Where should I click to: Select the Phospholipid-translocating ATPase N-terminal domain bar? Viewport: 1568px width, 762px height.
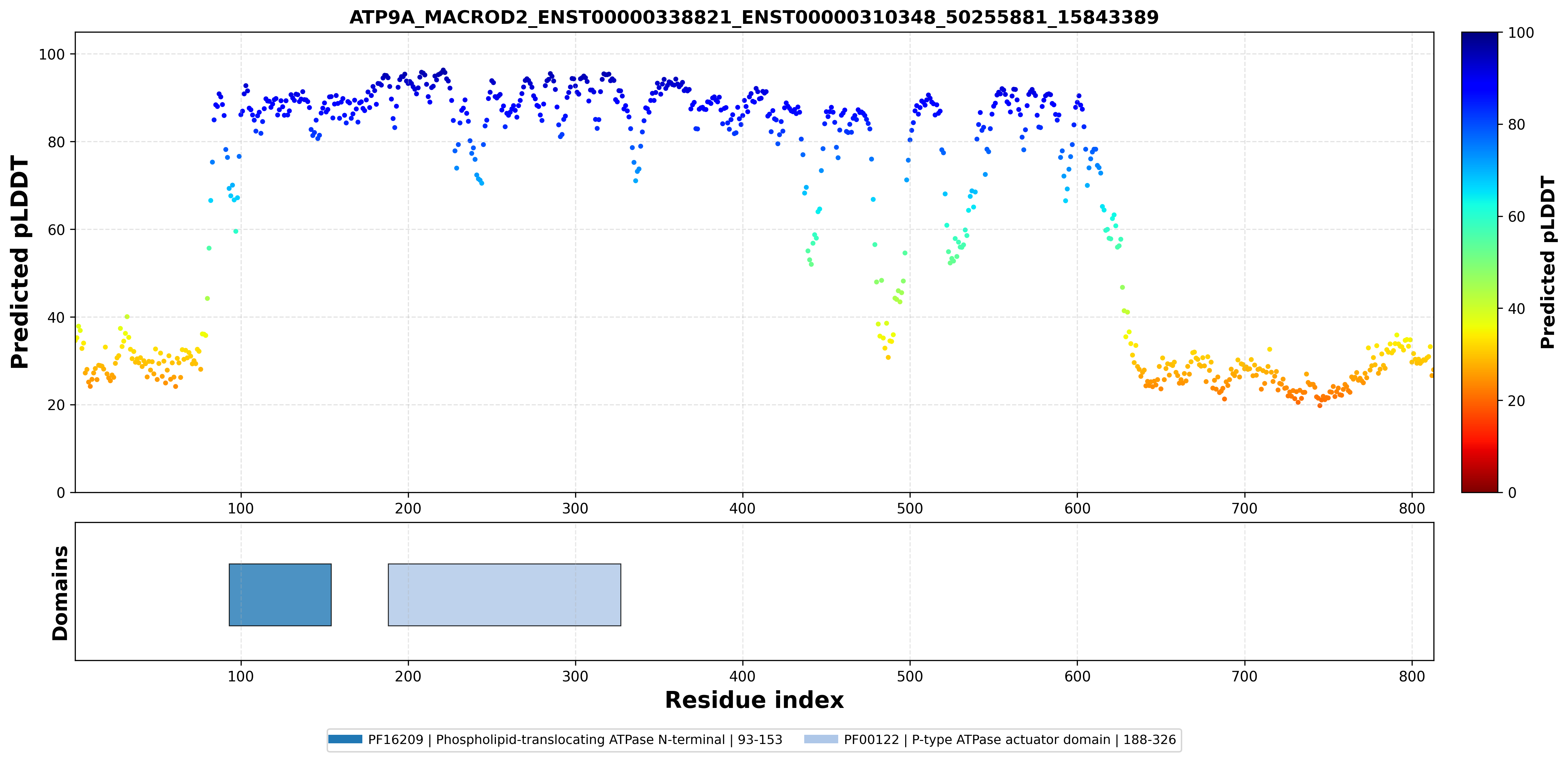tap(280, 594)
